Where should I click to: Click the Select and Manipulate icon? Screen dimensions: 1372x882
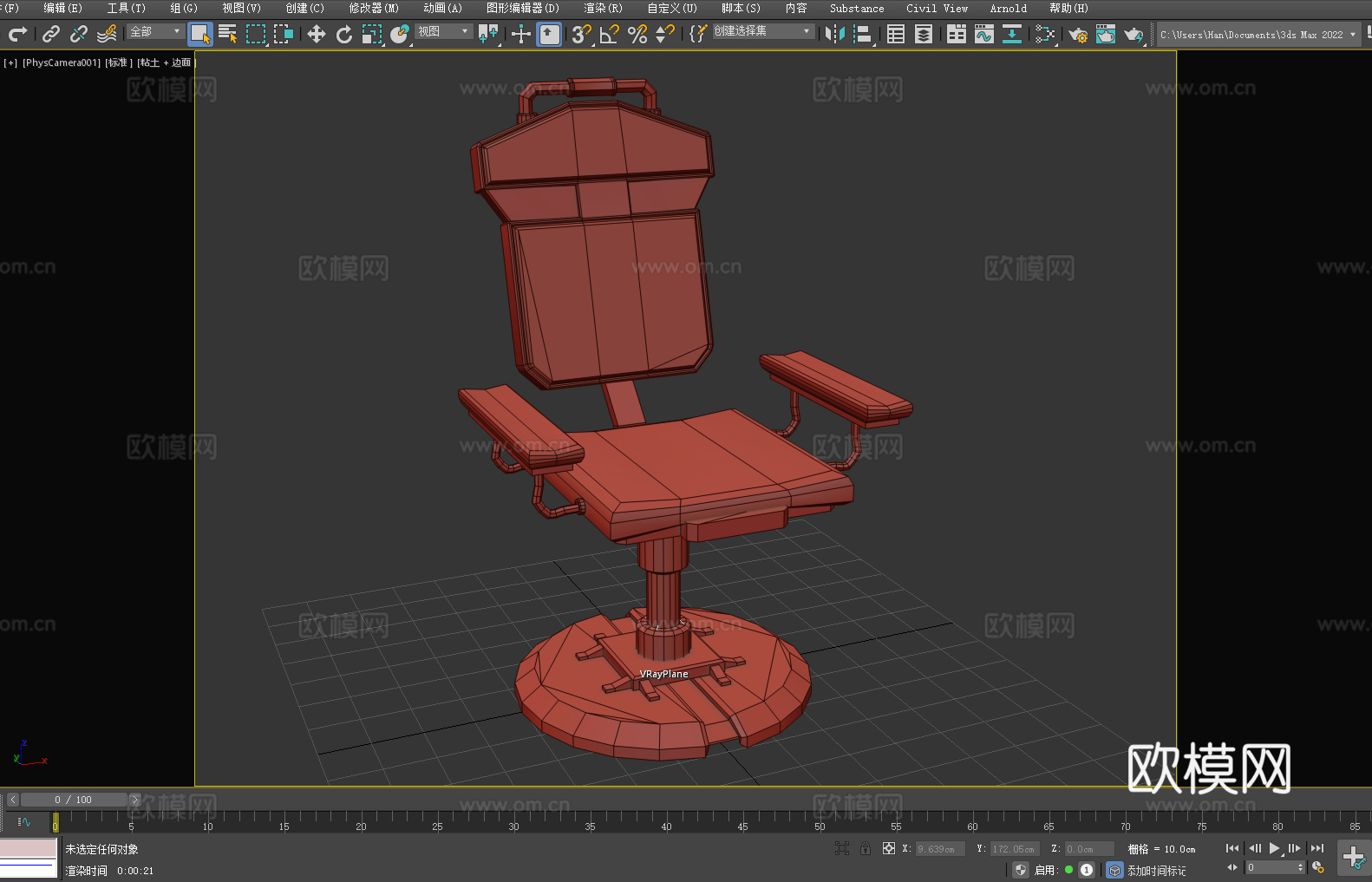click(521, 34)
